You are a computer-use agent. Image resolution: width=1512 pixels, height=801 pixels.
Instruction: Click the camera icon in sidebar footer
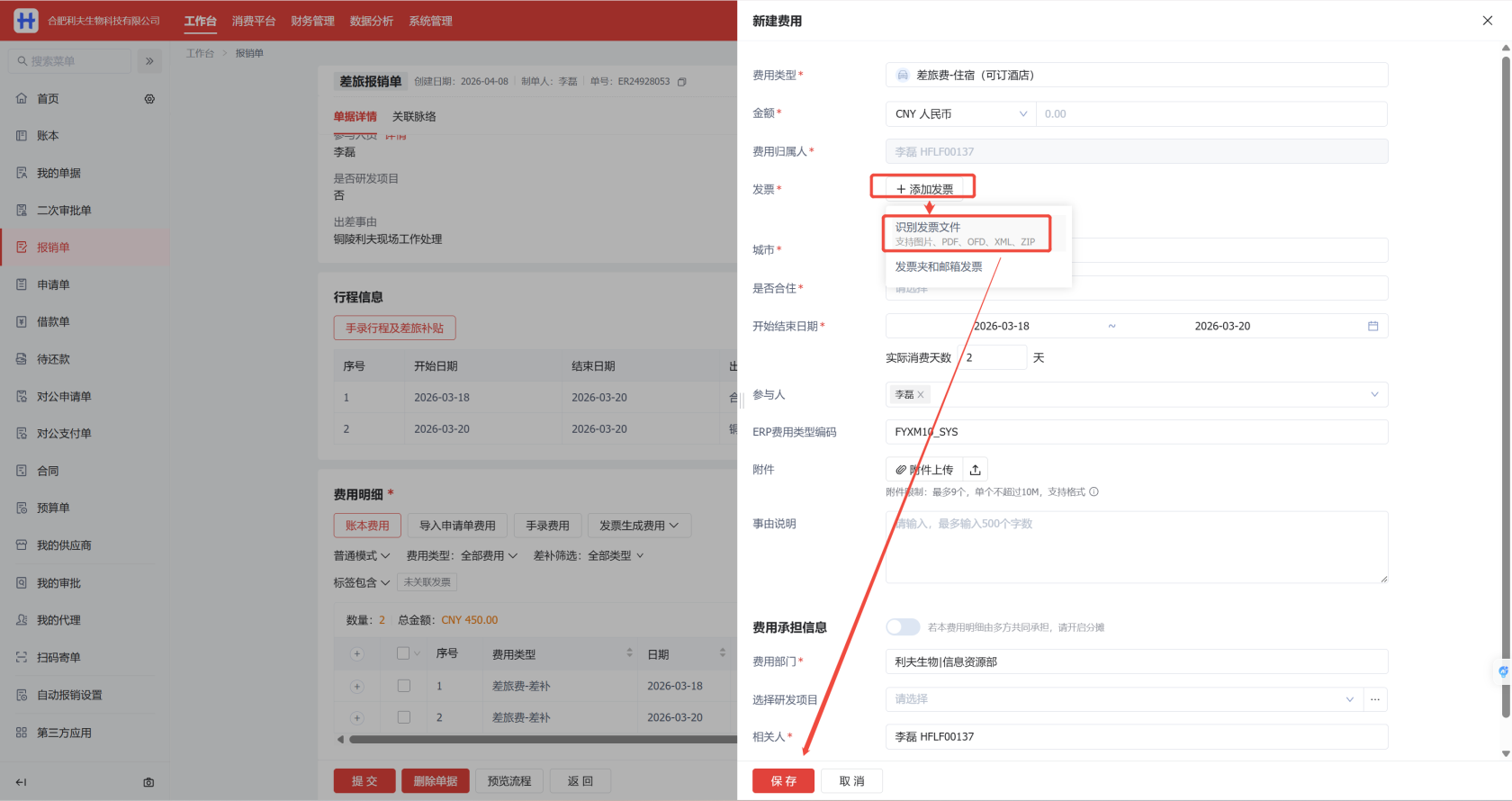[148, 782]
